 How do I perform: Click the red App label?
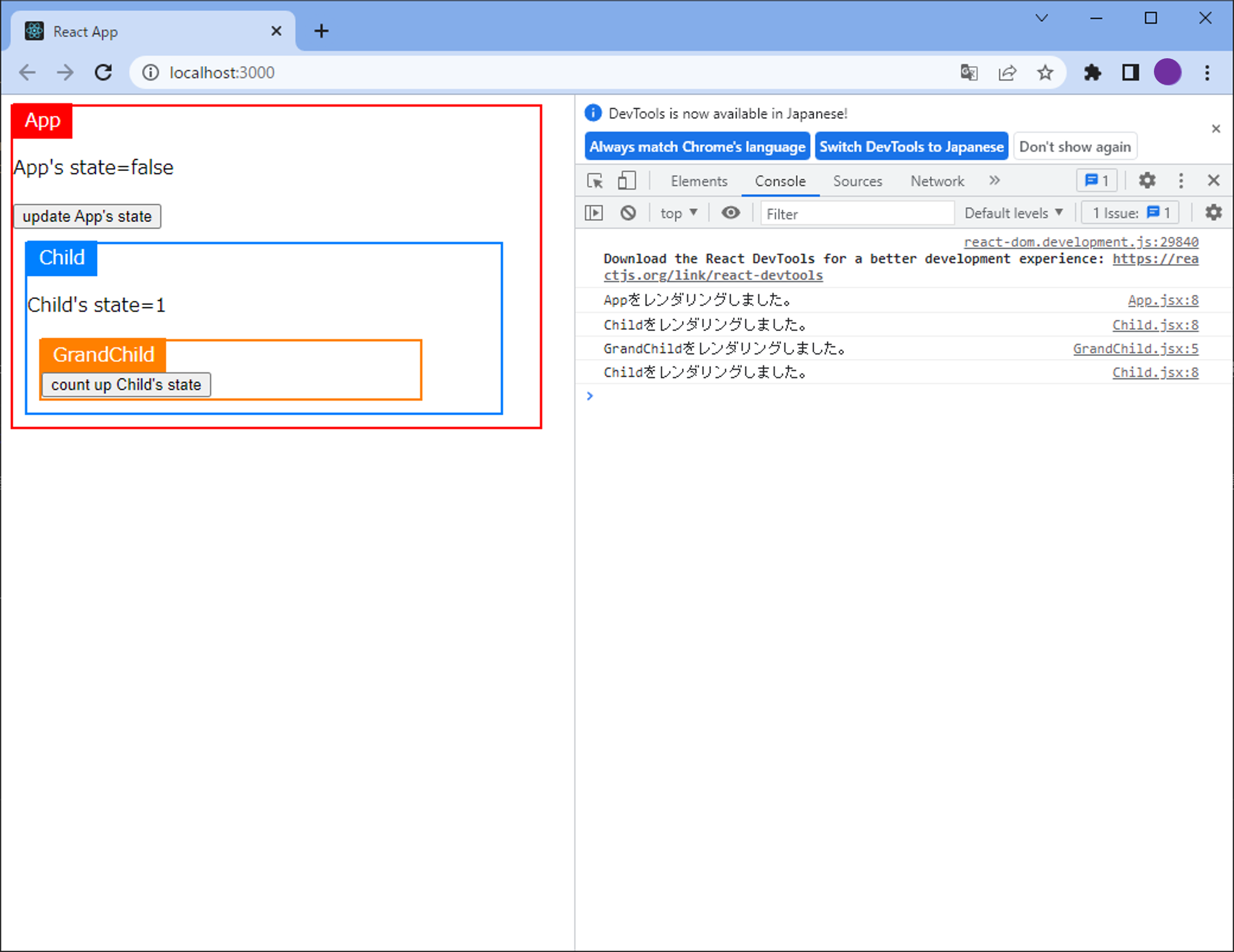42,121
